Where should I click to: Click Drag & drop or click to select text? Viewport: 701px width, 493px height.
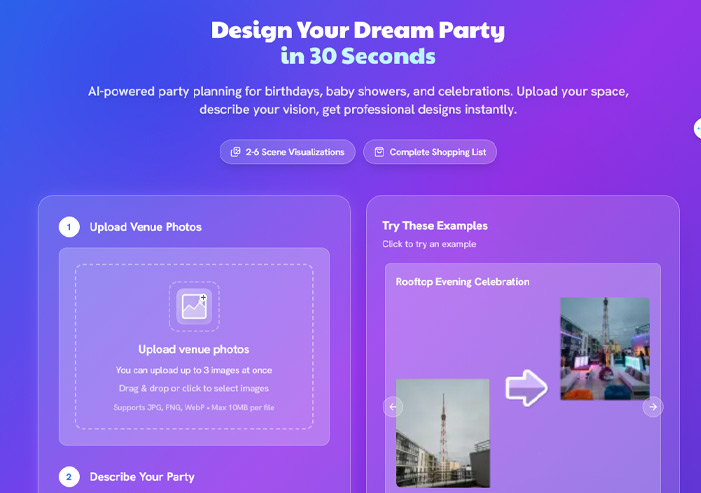point(194,388)
